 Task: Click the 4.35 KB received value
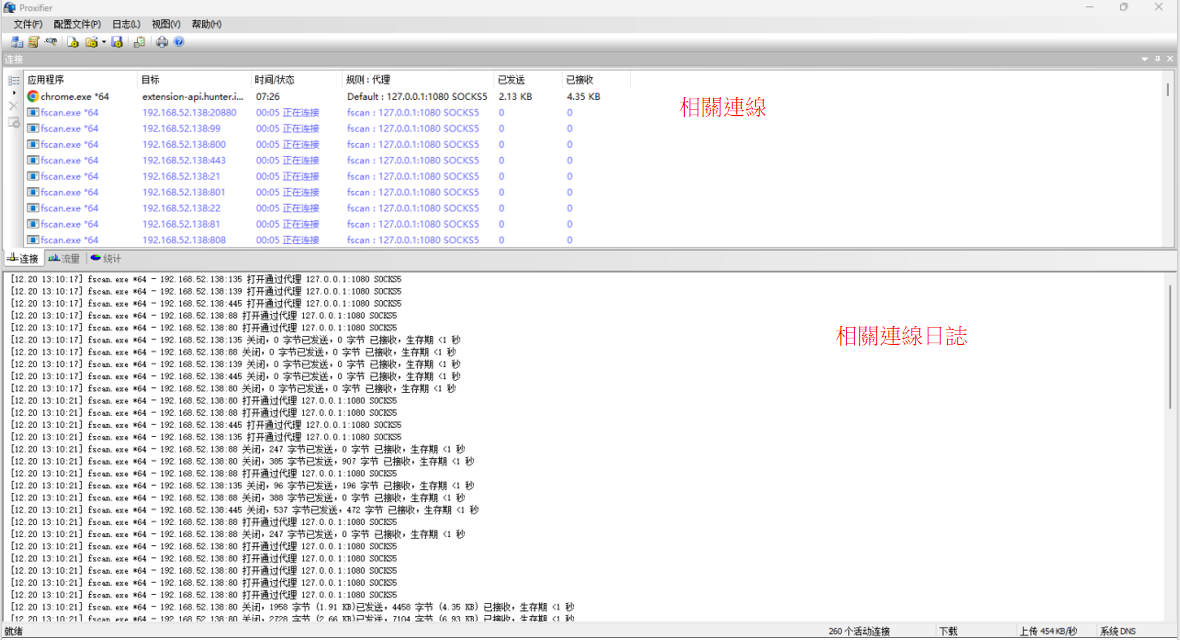583,96
